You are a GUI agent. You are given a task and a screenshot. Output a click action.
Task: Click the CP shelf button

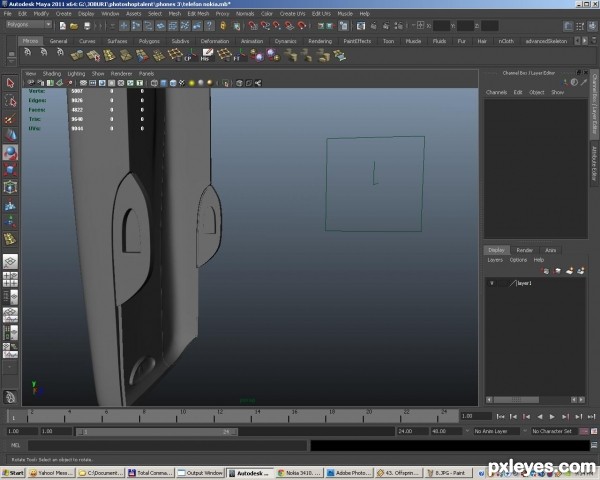(190, 55)
